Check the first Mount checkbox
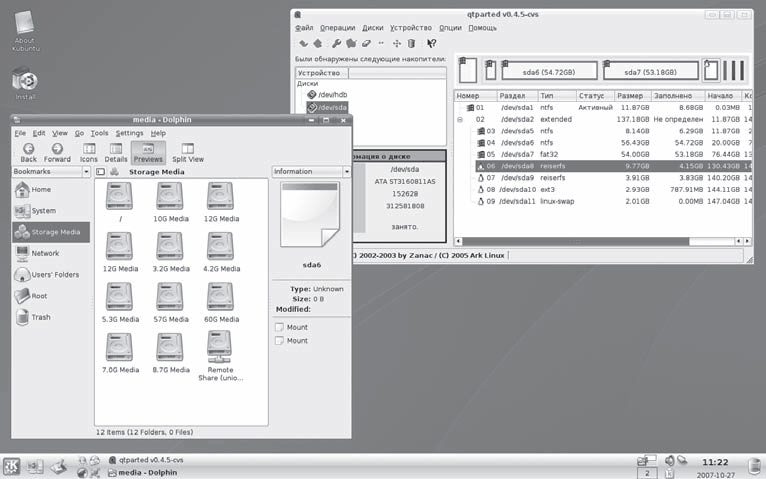The height and width of the screenshot is (479, 766). 280,327
